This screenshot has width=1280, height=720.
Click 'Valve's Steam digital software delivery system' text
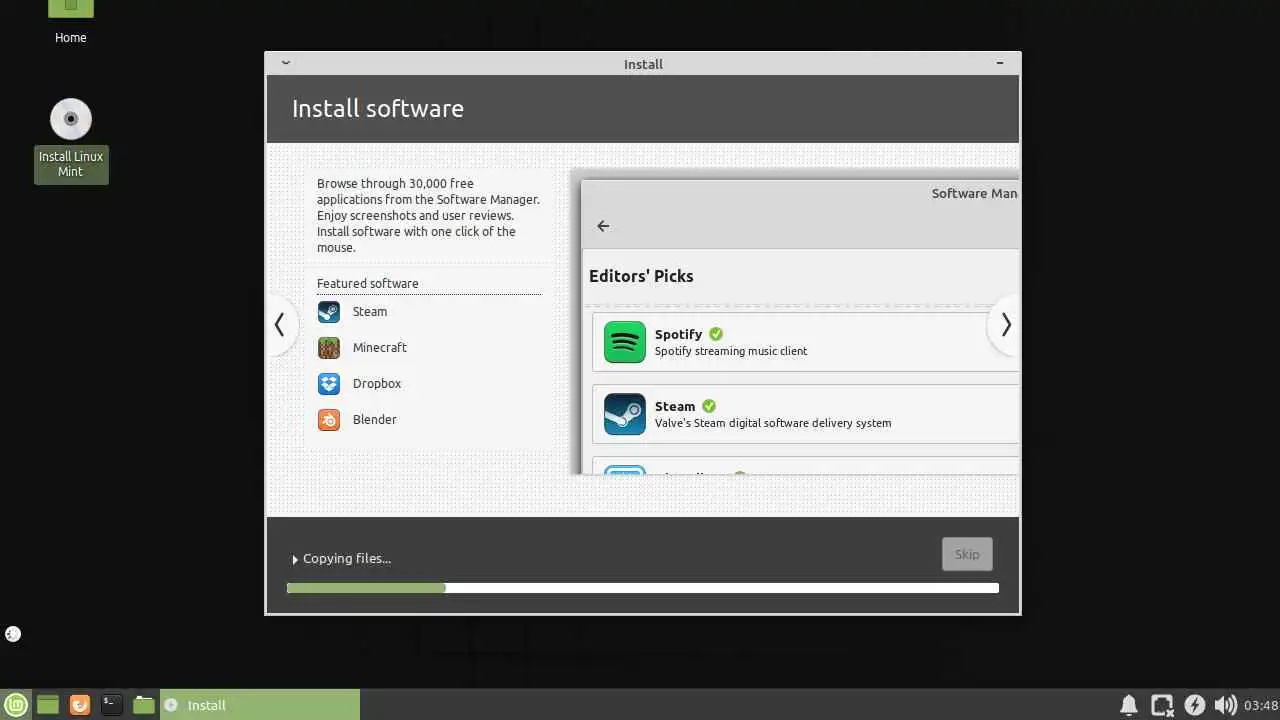(773, 423)
